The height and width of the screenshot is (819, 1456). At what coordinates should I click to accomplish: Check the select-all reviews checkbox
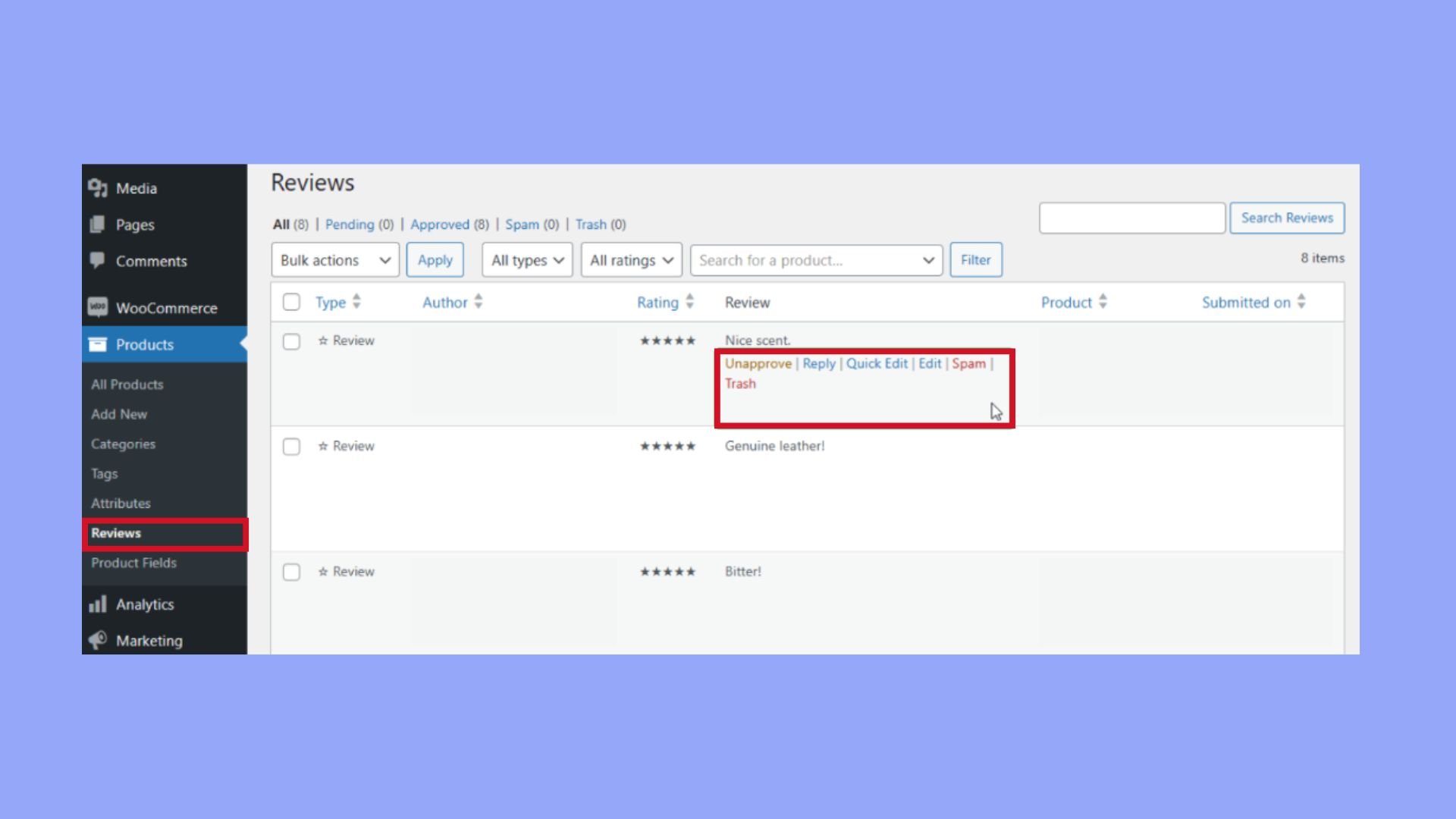coord(291,302)
